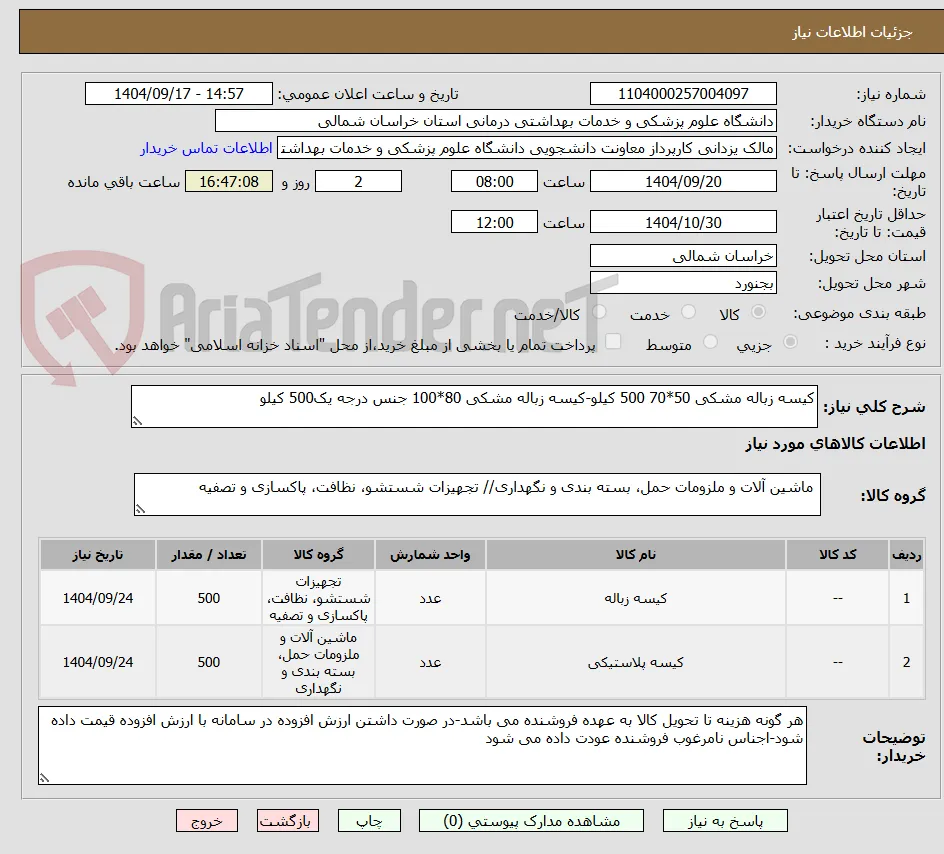The image size is (944, 854).
Task: Click the resize handle of buyer notes area
Action: coord(44,778)
